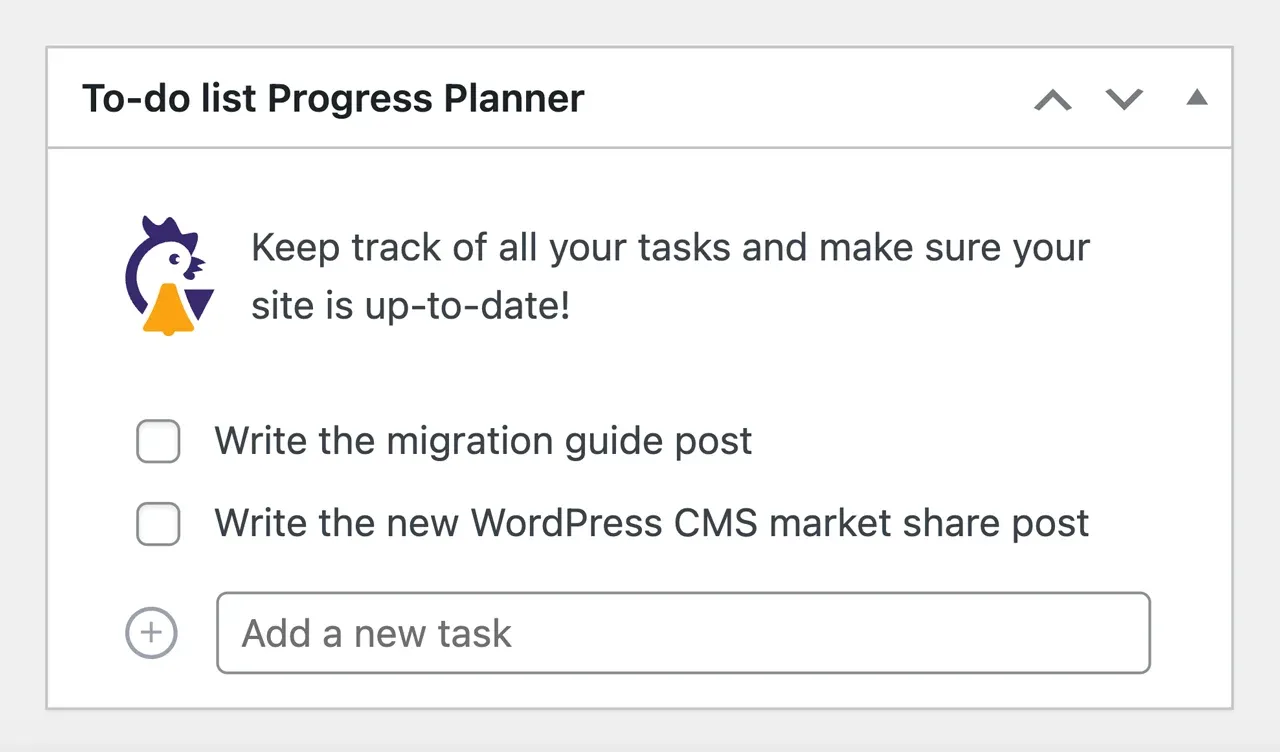Click the move down chevron in widget header
Viewport: 1280px width, 752px height.
(x=1124, y=99)
